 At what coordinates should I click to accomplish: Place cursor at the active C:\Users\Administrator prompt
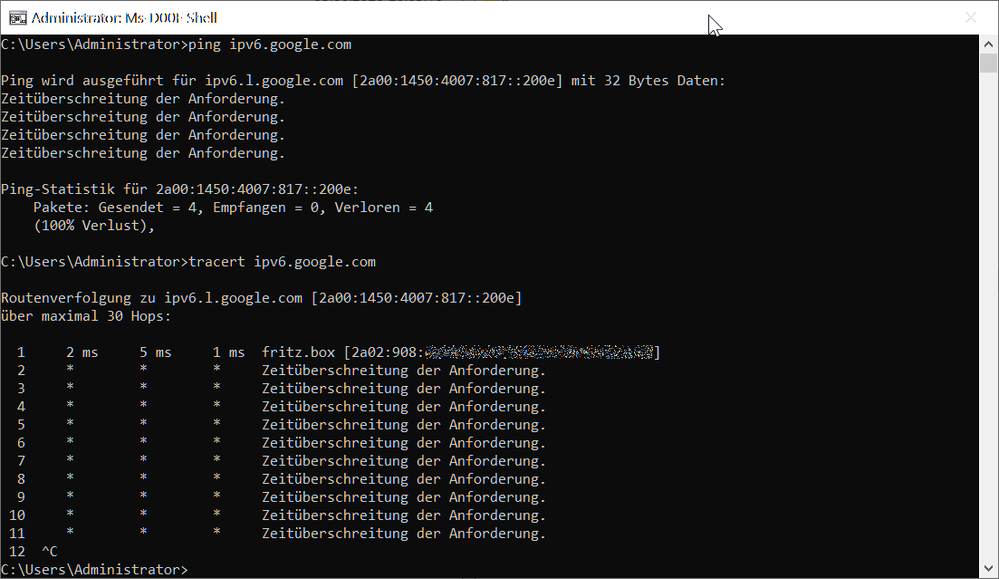195,568
